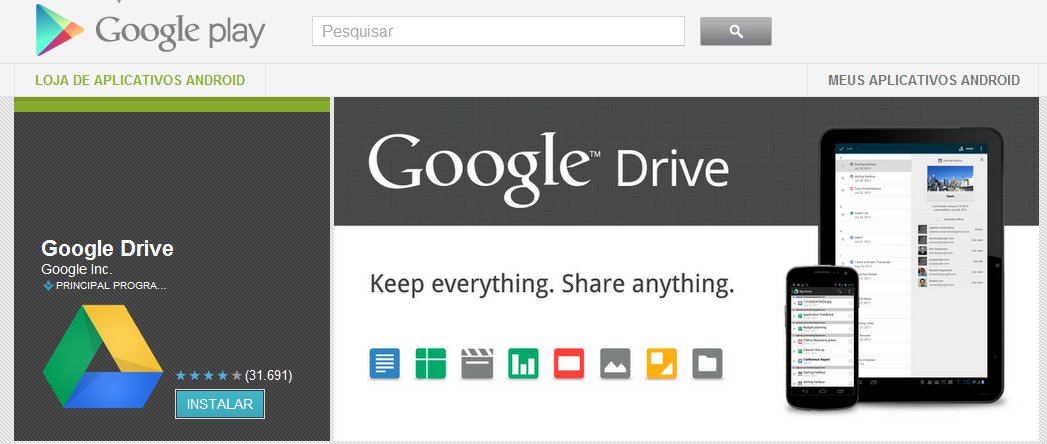Click the Google Drive triangle app icon
Image resolution: width=1047 pixels, height=444 pixels.
pos(103,356)
